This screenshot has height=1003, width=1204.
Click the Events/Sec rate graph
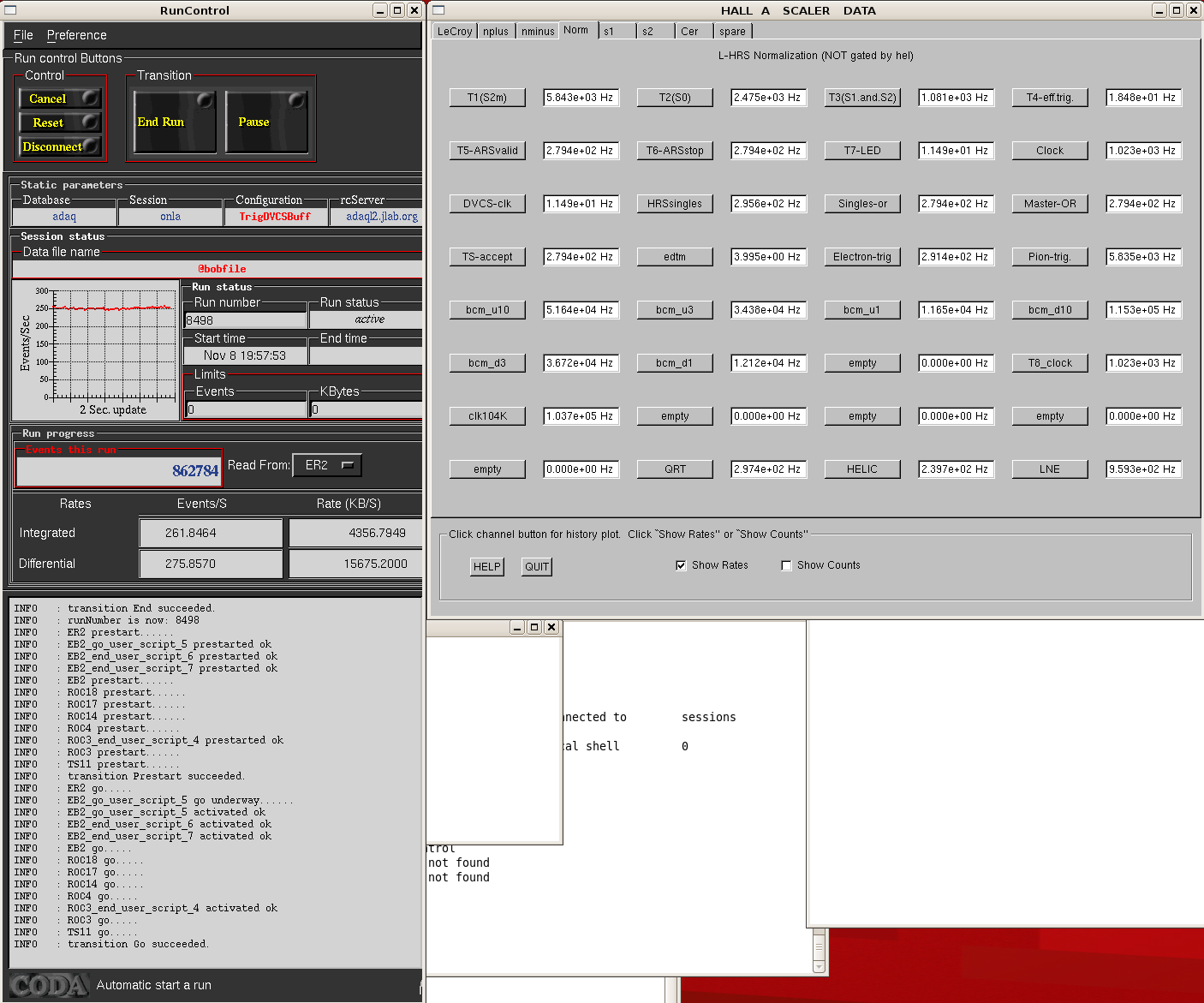point(96,349)
